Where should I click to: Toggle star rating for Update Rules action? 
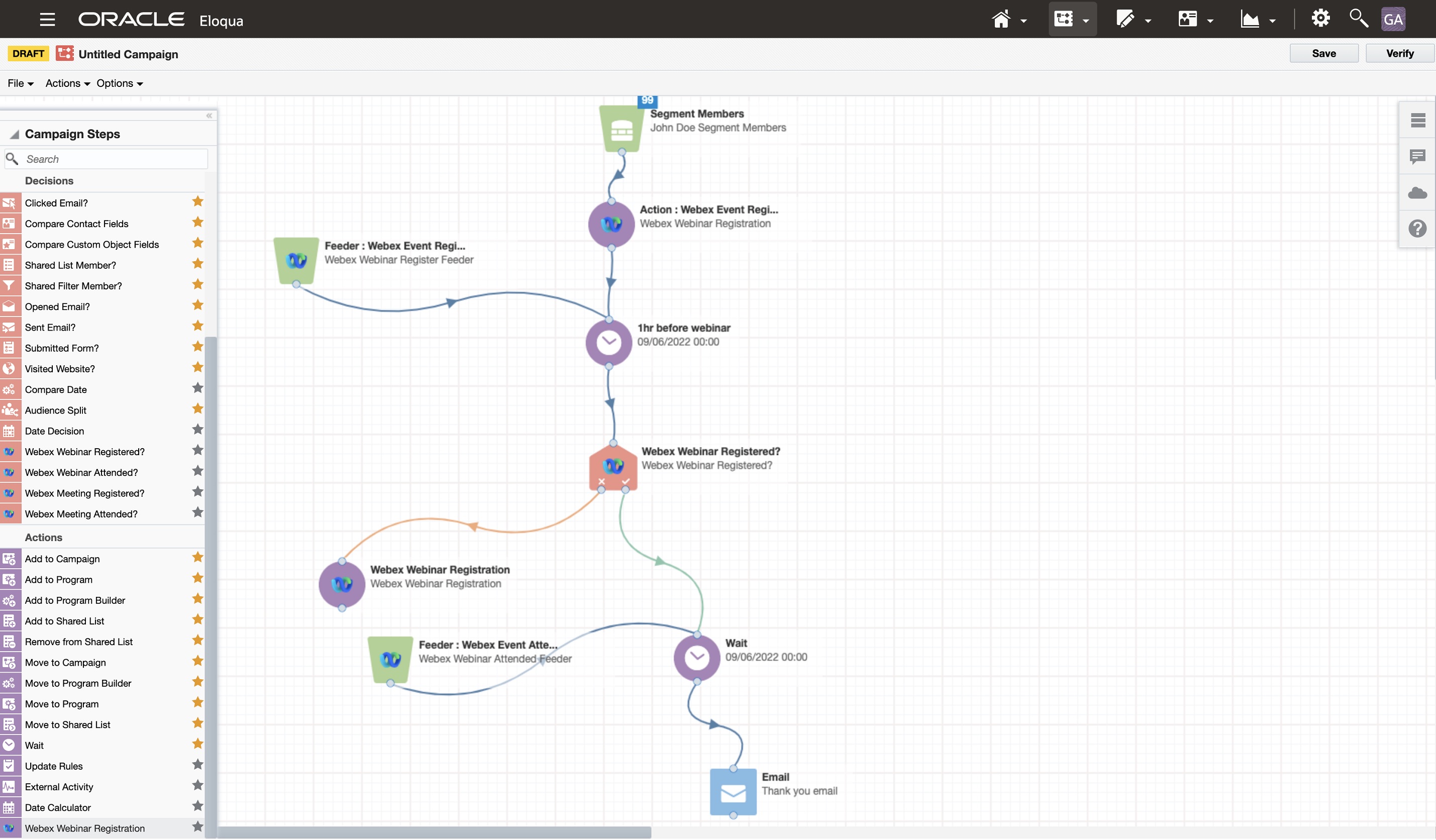(198, 765)
